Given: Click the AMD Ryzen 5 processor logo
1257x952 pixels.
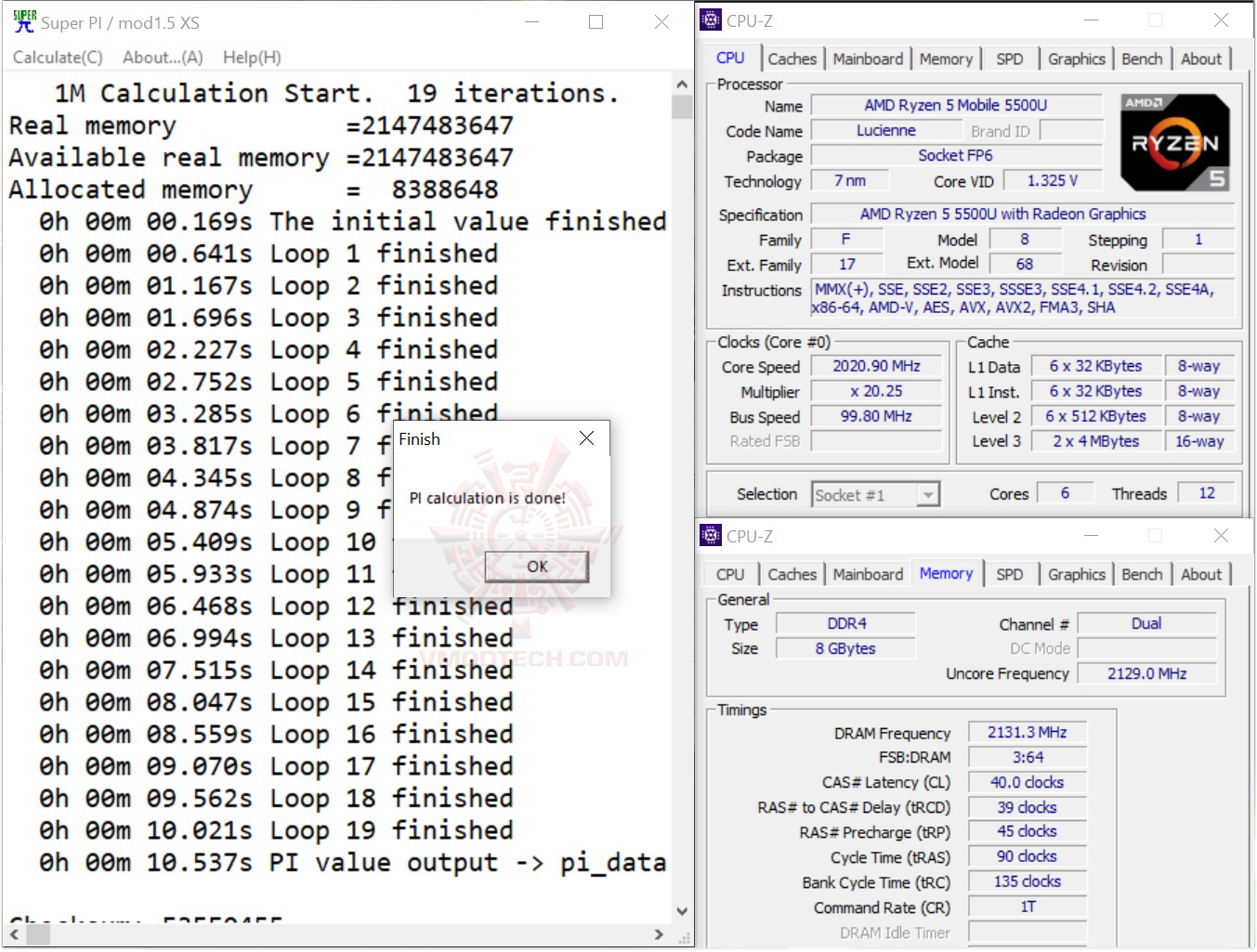Looking at the screenshot, I should tap(1175, 142).
